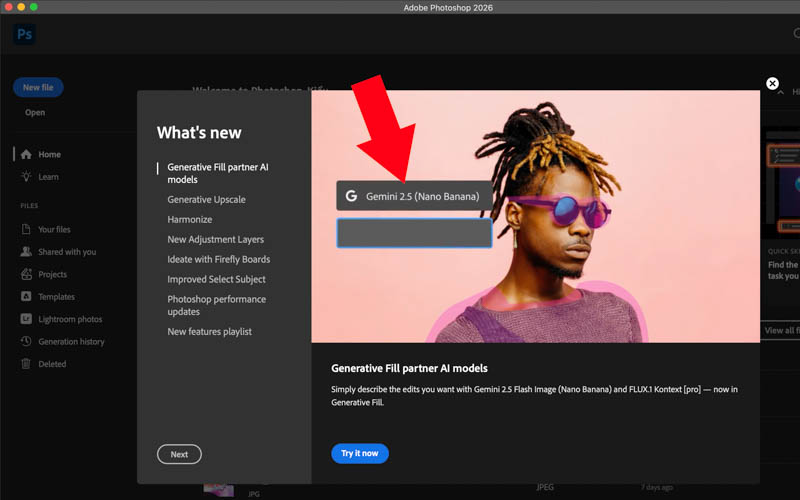This screenshot has height=500, width=800.
Task: Click the Your files document icon
Action: point(26,229)
